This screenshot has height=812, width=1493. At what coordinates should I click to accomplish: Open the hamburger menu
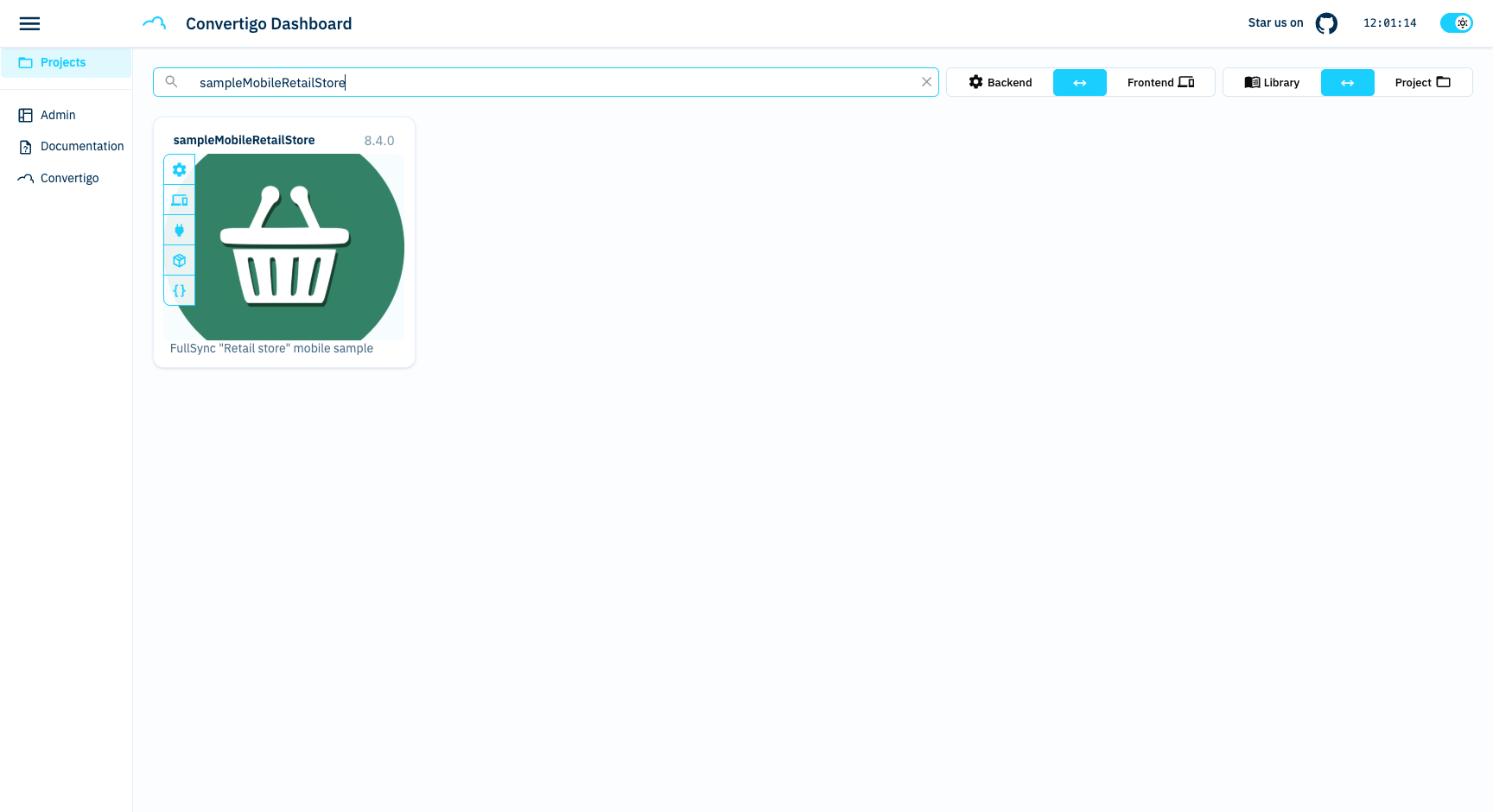(x=29, y=24)
